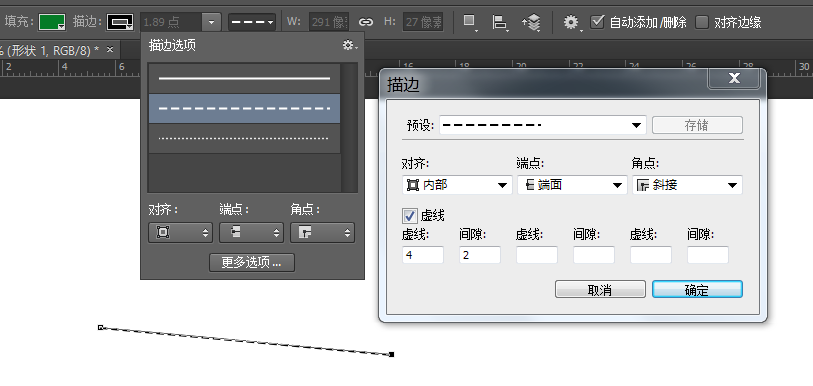Open the green fill color swatch
813x386 pixels.
click(x=52, y=22)
